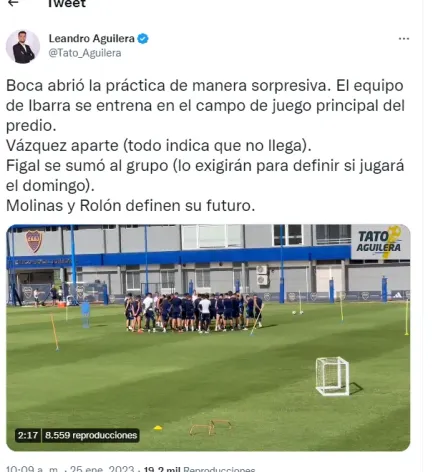The width and height of the screenshot is (438, 472).
Task: Open the @Tato_Aguilera handle link
Action: (85, 53)
